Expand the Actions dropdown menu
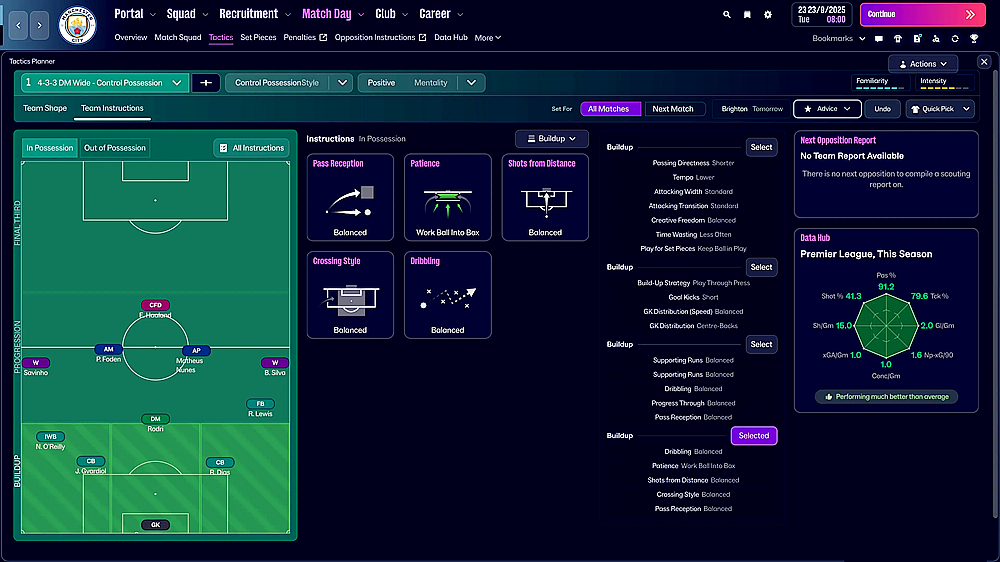 click(x=922, y=64)
